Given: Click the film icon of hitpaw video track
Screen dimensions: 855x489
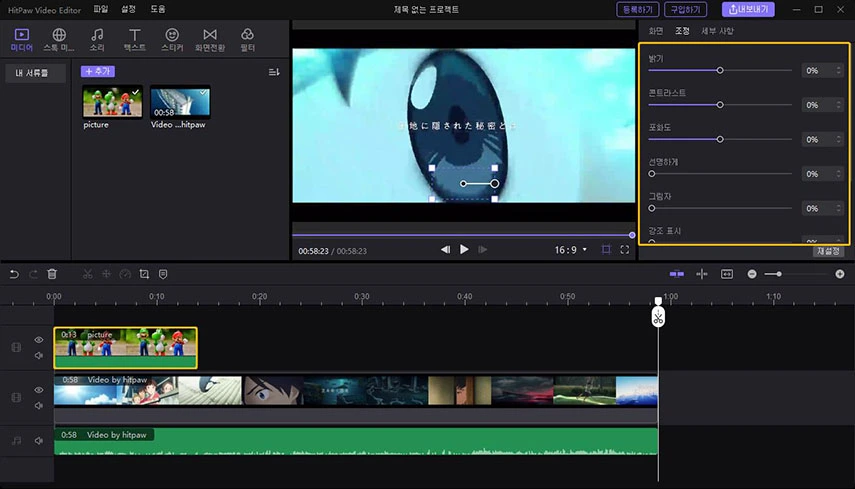Looking at the screenshot, I should pyautogui.click(x=16, y=397).
